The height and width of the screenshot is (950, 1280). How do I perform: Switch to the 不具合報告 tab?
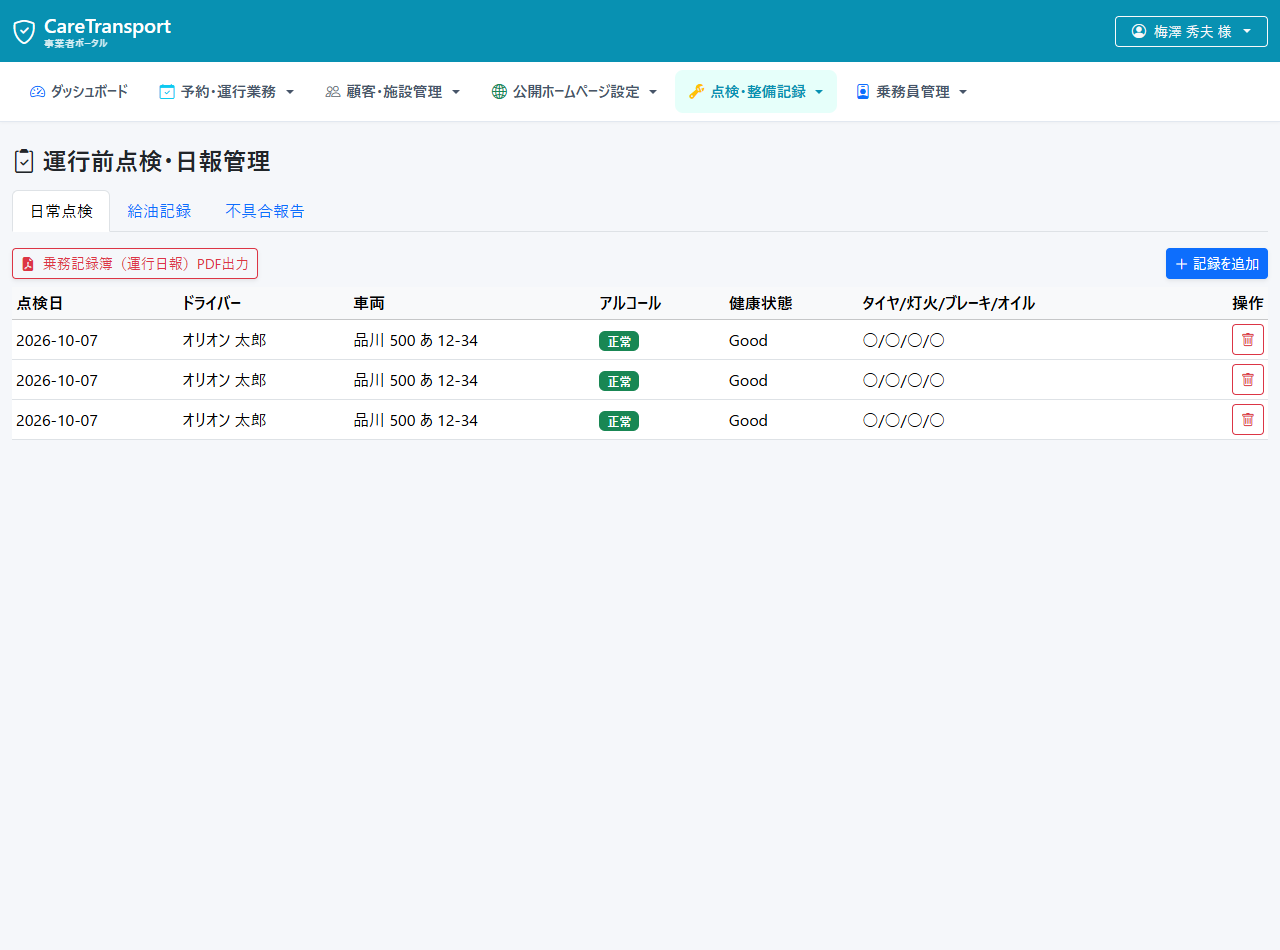[x=265, y=211]
